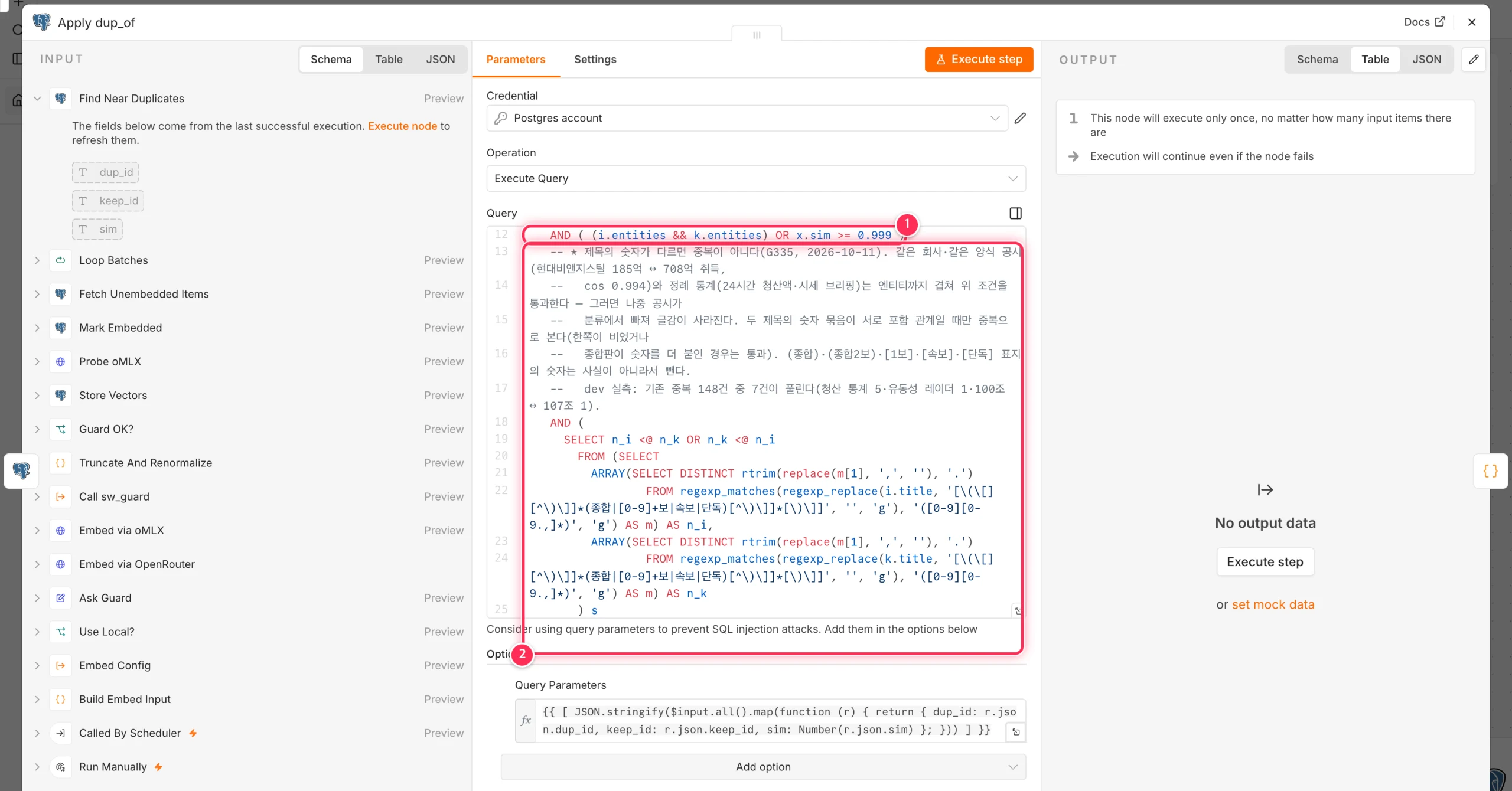Click the pencil edit output icon
The height and width of the screenshot is (791, 1512).
pos(1474,60)
